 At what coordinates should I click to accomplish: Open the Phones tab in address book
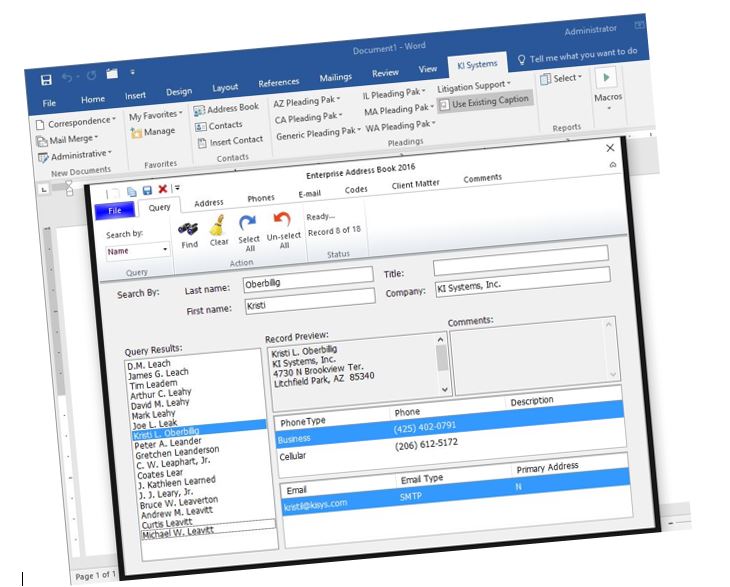coord(261,198)
